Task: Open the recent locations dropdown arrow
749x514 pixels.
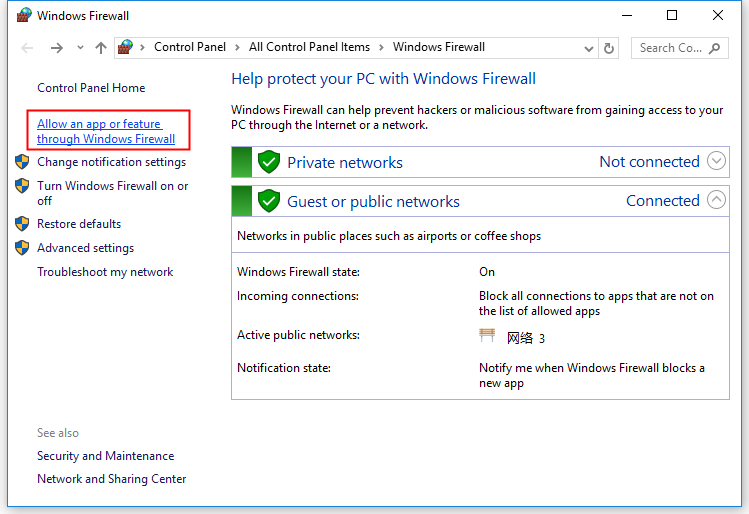Action: coord(80,47)
